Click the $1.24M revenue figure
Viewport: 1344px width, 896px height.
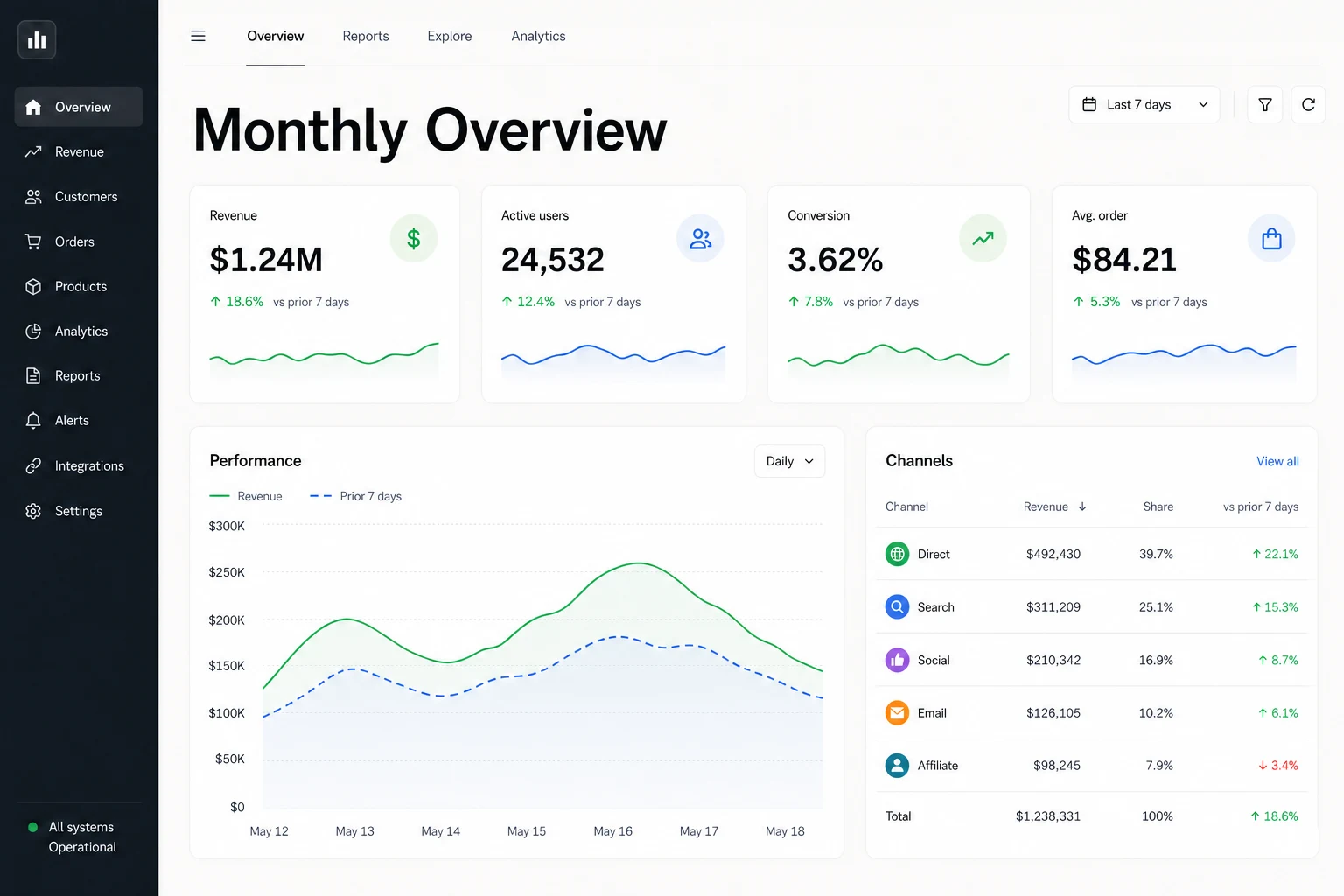coord(266,260)
